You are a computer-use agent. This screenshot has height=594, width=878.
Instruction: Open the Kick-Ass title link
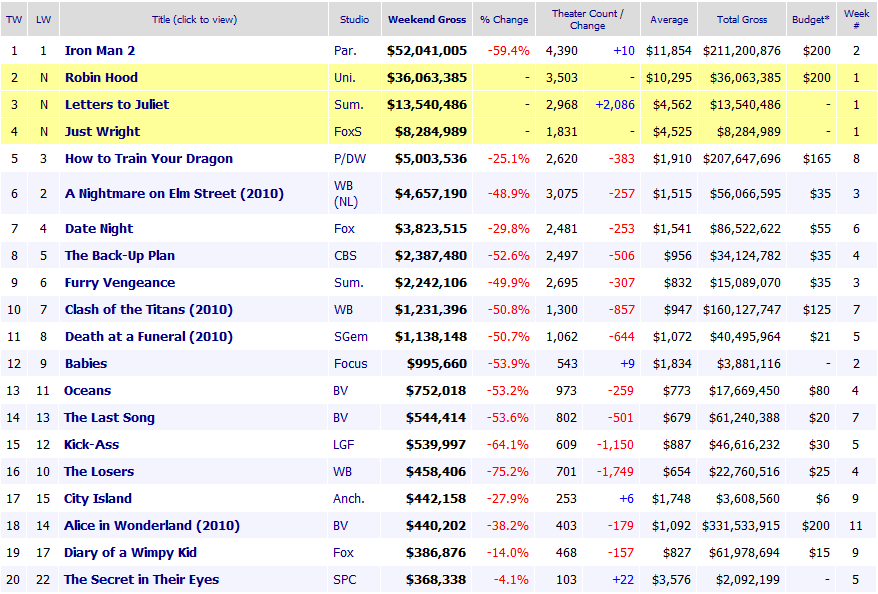(x=91, y=445)
